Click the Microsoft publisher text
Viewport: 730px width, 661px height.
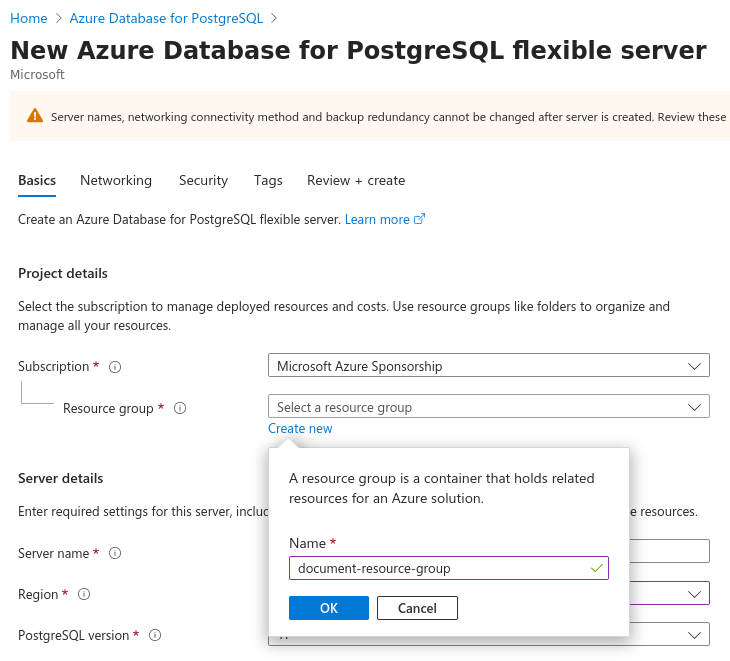coord(37,74)
